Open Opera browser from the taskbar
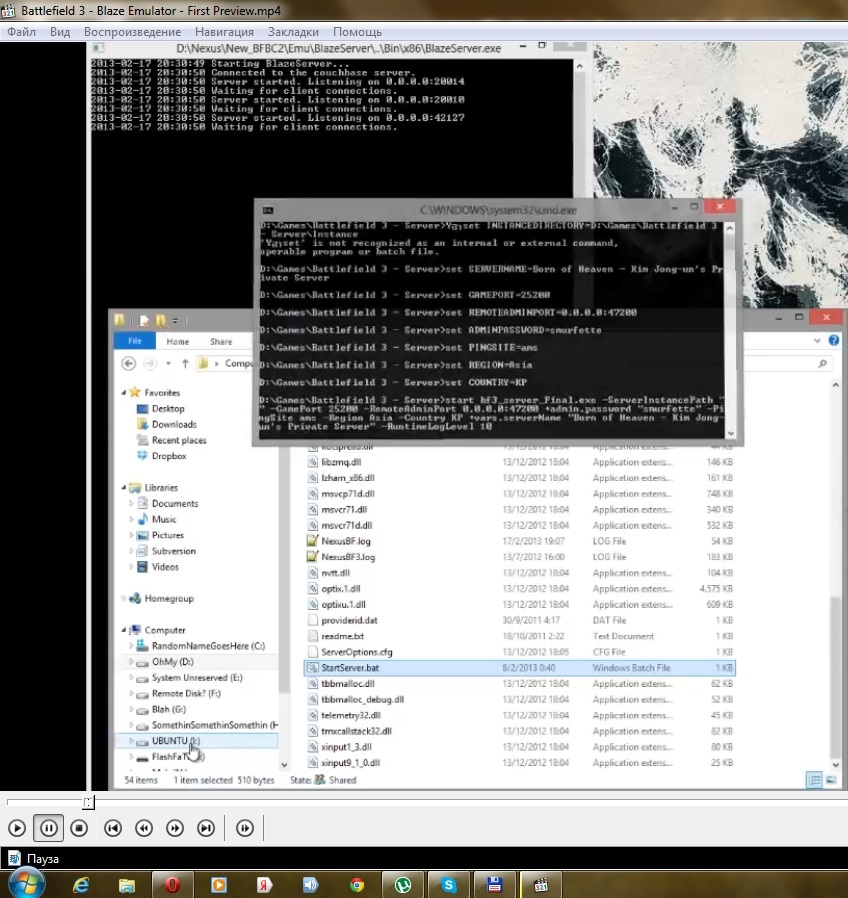848x898 pixels. pos(172,885)
